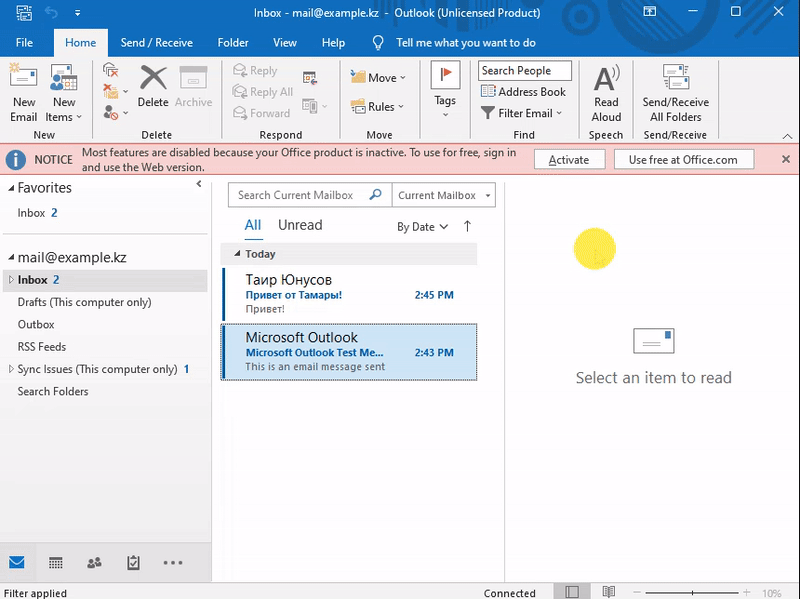Image resolution: width=800 pixels, height=599 pixels.
Task: Delete the selected message
Action: click(153, 86)
